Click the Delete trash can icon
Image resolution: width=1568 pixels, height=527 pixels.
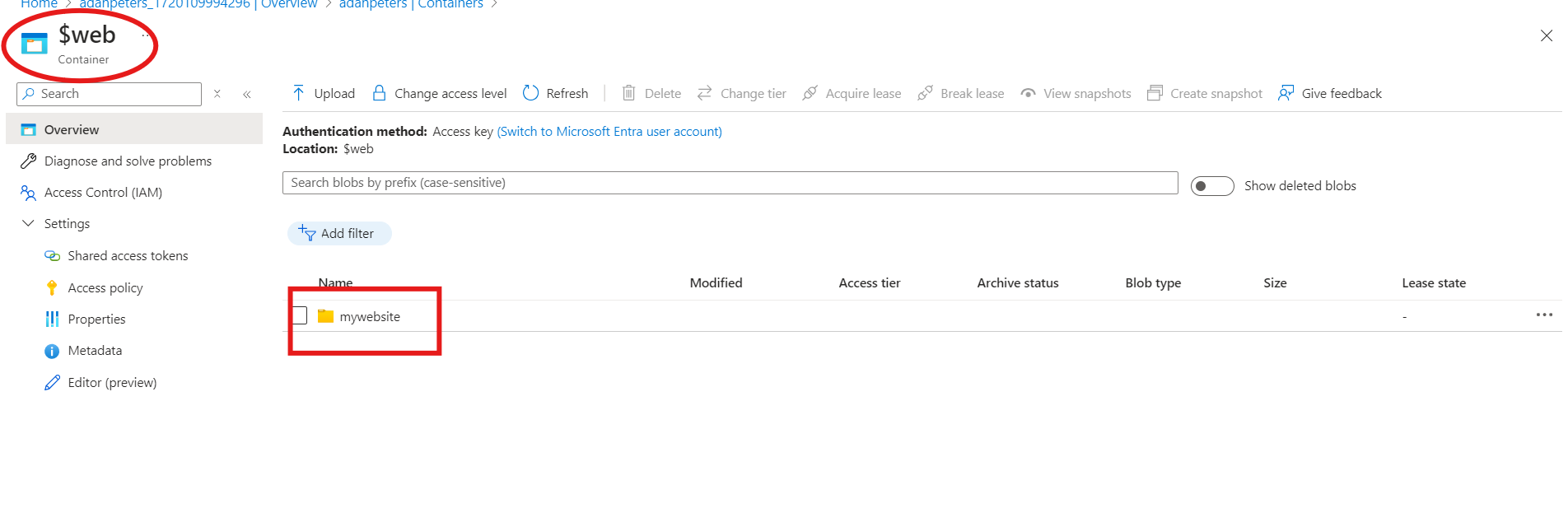tap(628, 93)
